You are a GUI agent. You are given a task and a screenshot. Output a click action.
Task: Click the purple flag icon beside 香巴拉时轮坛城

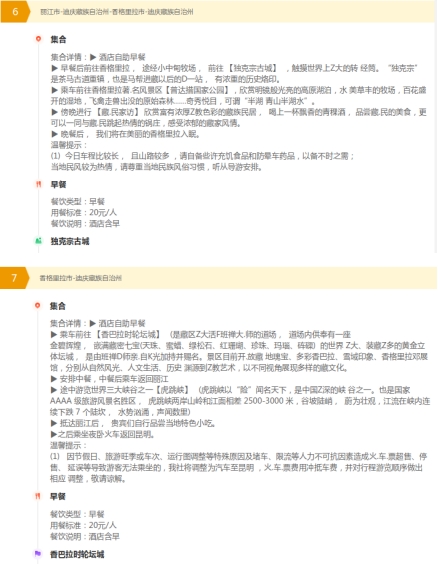click(38, 554)
